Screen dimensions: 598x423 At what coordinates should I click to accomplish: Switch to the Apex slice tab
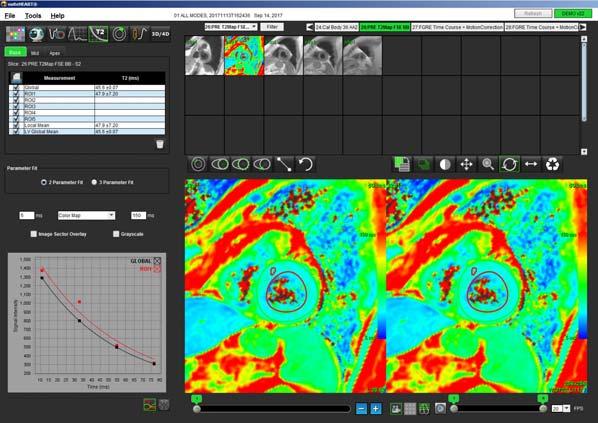coord(55,53)
